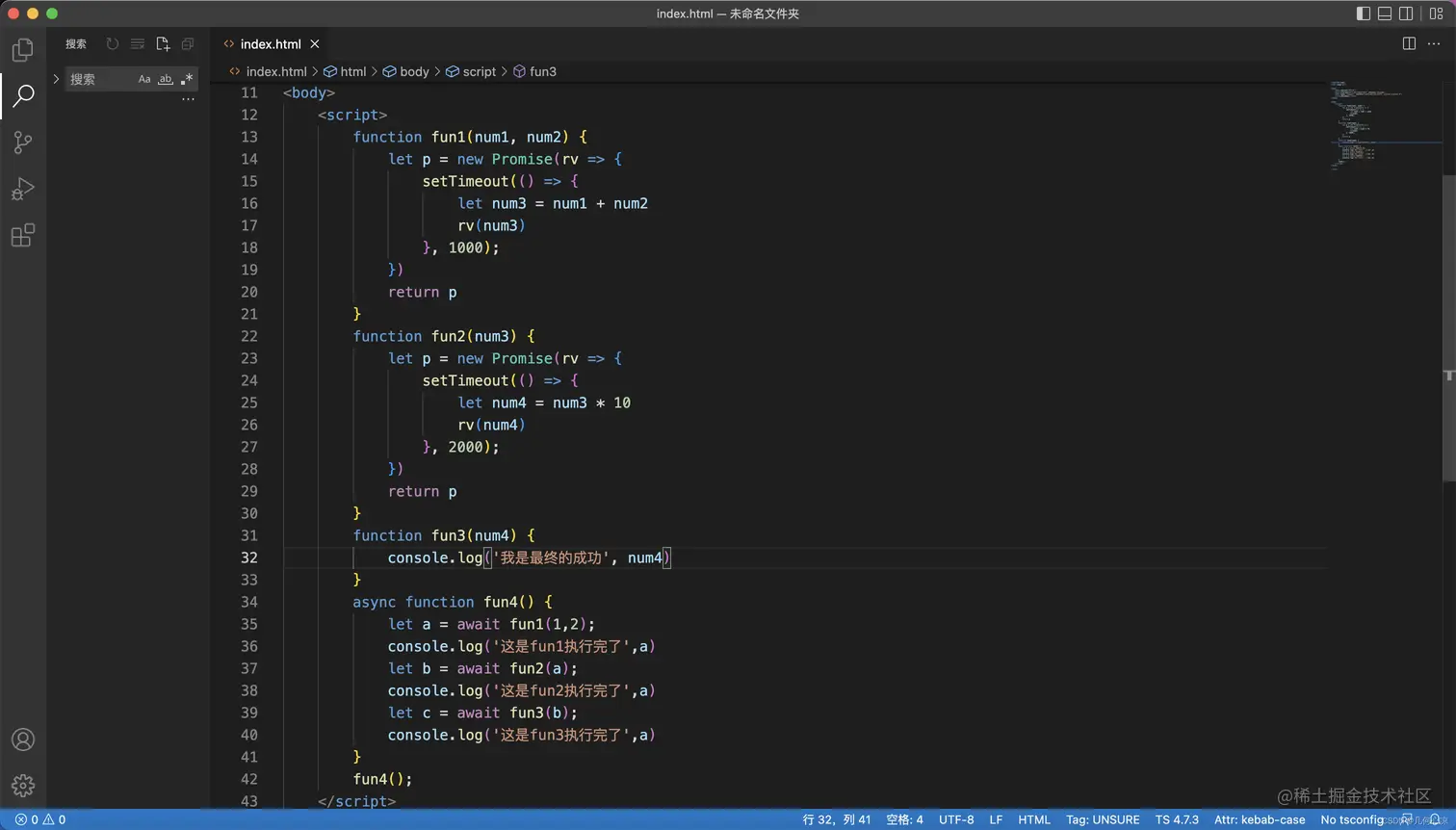Click the 'let num4 = num3 * 10' line
1456x830 pixels.
pos(544,402)
